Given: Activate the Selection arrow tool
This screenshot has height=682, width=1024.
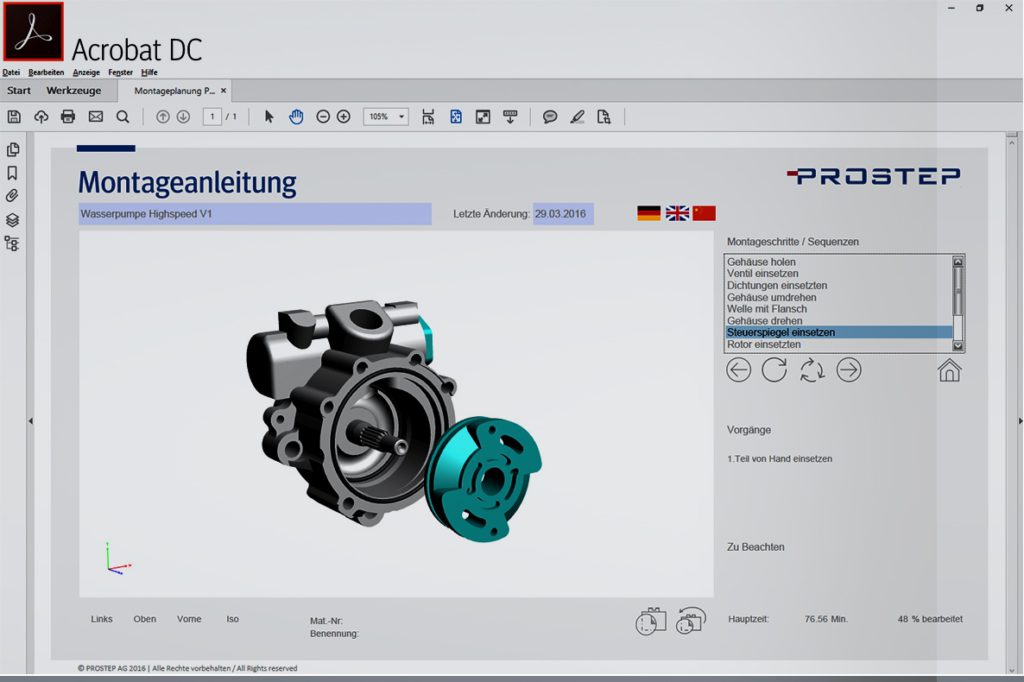Looking at the screenshot, I should (268, 116).
